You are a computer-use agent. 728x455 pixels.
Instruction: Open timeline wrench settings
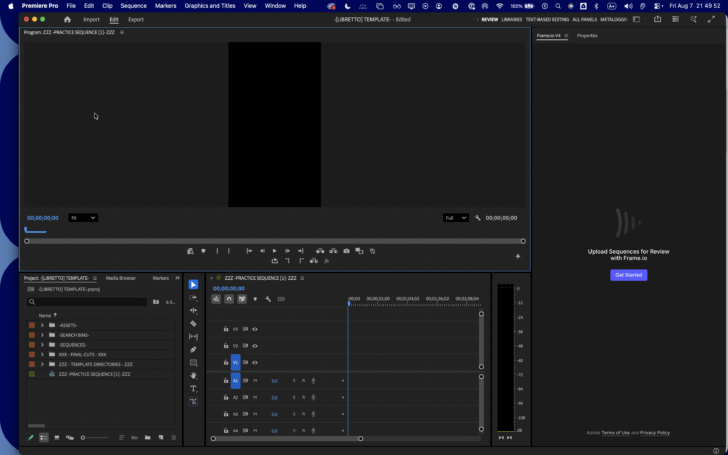pos(268,299)
